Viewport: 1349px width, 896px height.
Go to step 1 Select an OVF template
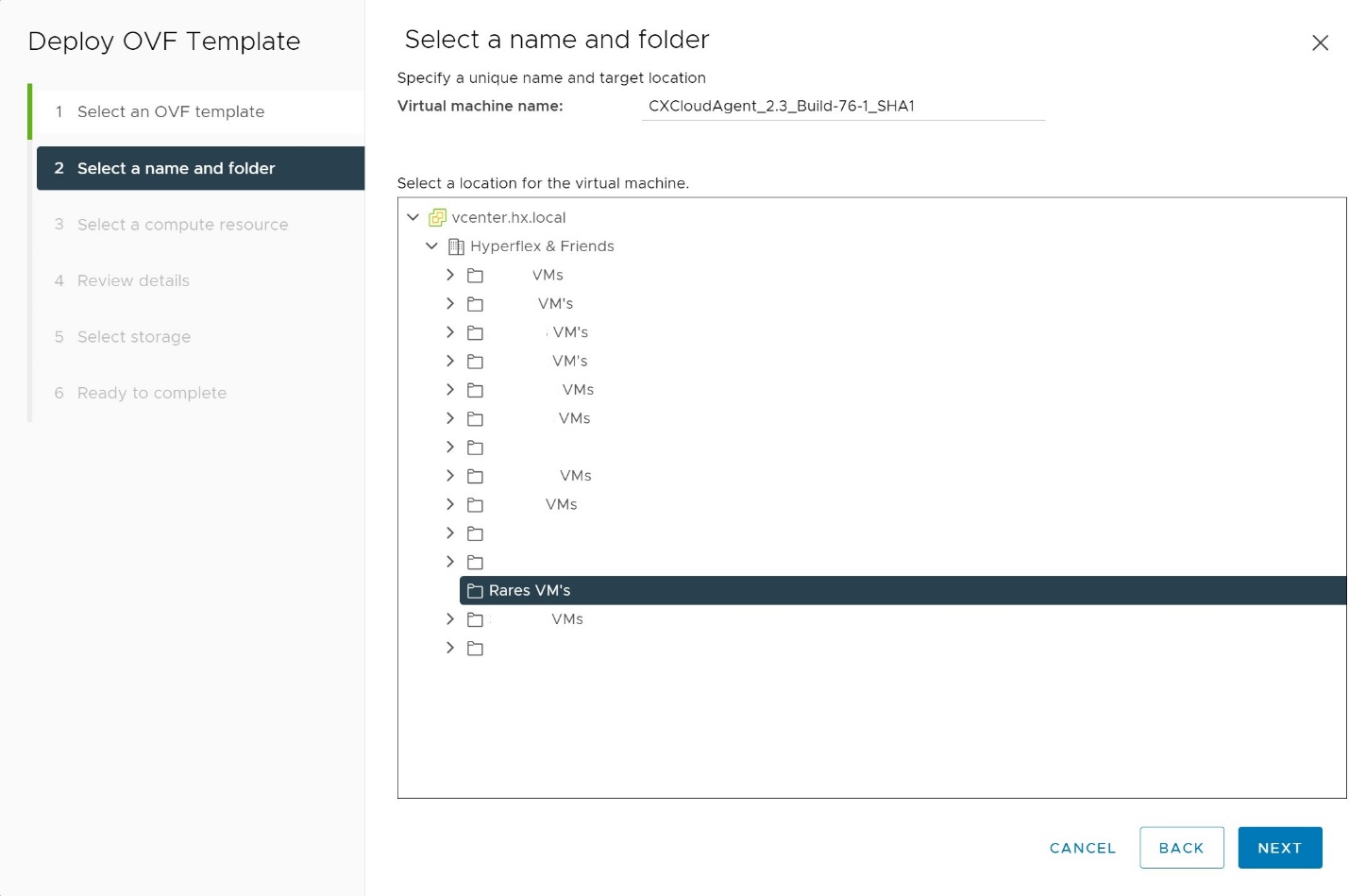pos(200,111)
